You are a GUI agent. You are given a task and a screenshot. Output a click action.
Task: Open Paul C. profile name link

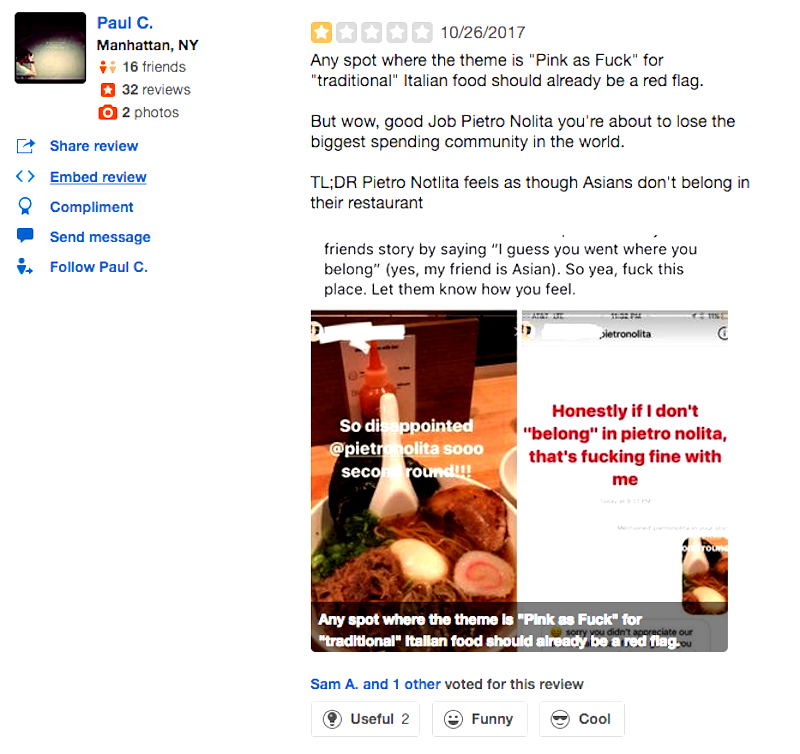pos(125,23)
